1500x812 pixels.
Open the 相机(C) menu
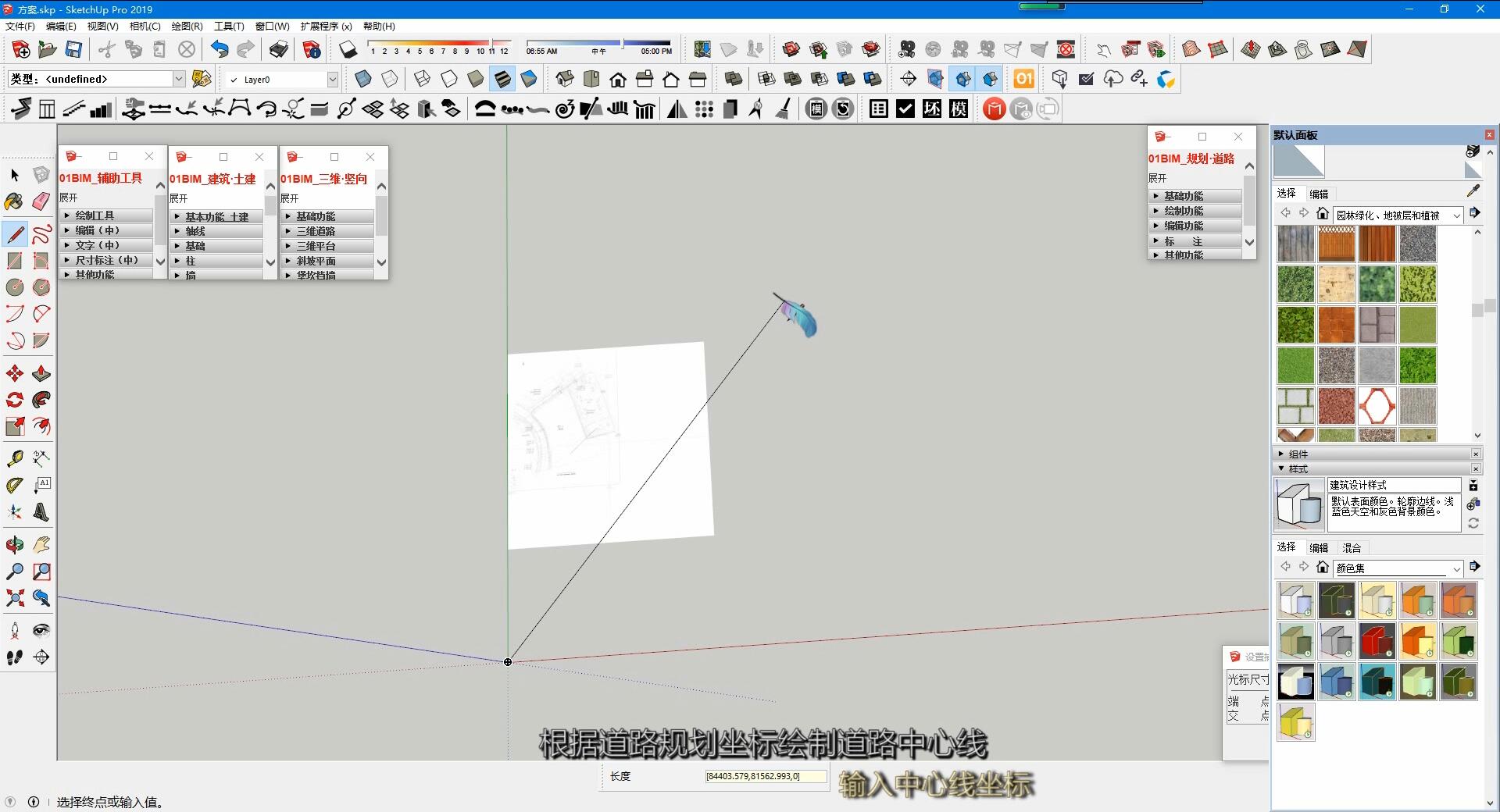(145, 26)
